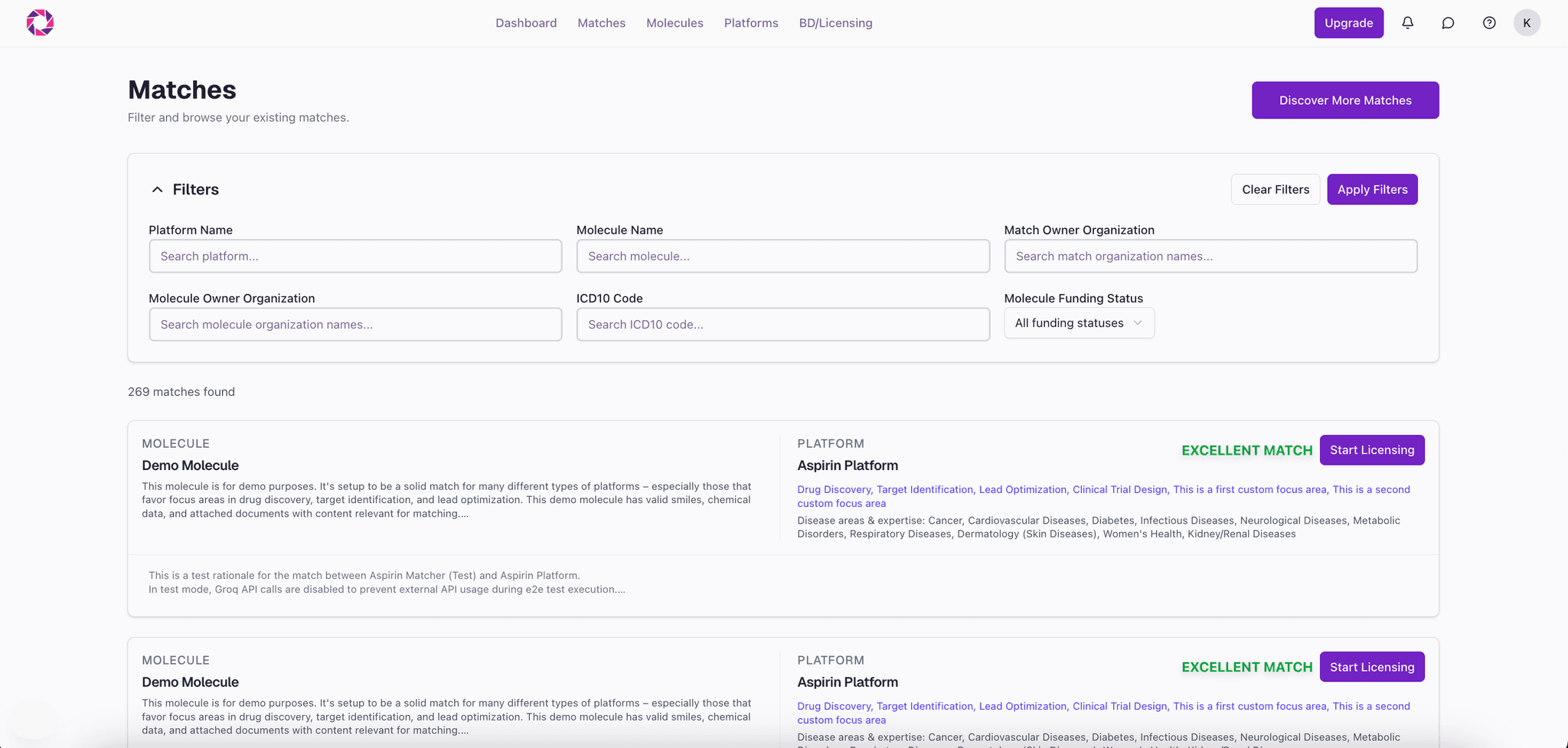Image resolution: width=1568 pixels, height=748 pixels.
Task: Apply the current filters
Action: (x=1372, y=189)
